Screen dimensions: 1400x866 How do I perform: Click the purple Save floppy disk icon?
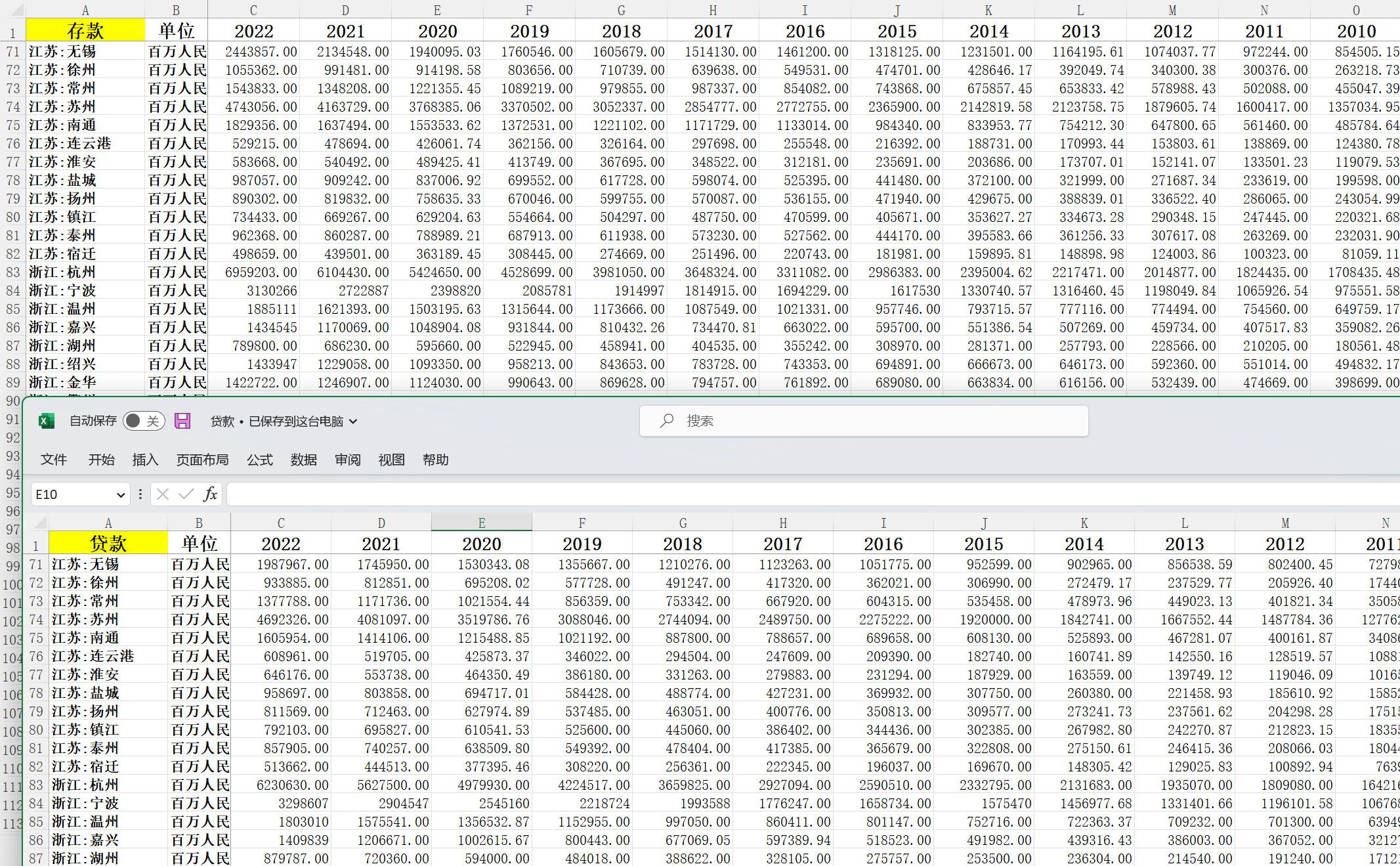coord(182,422)
